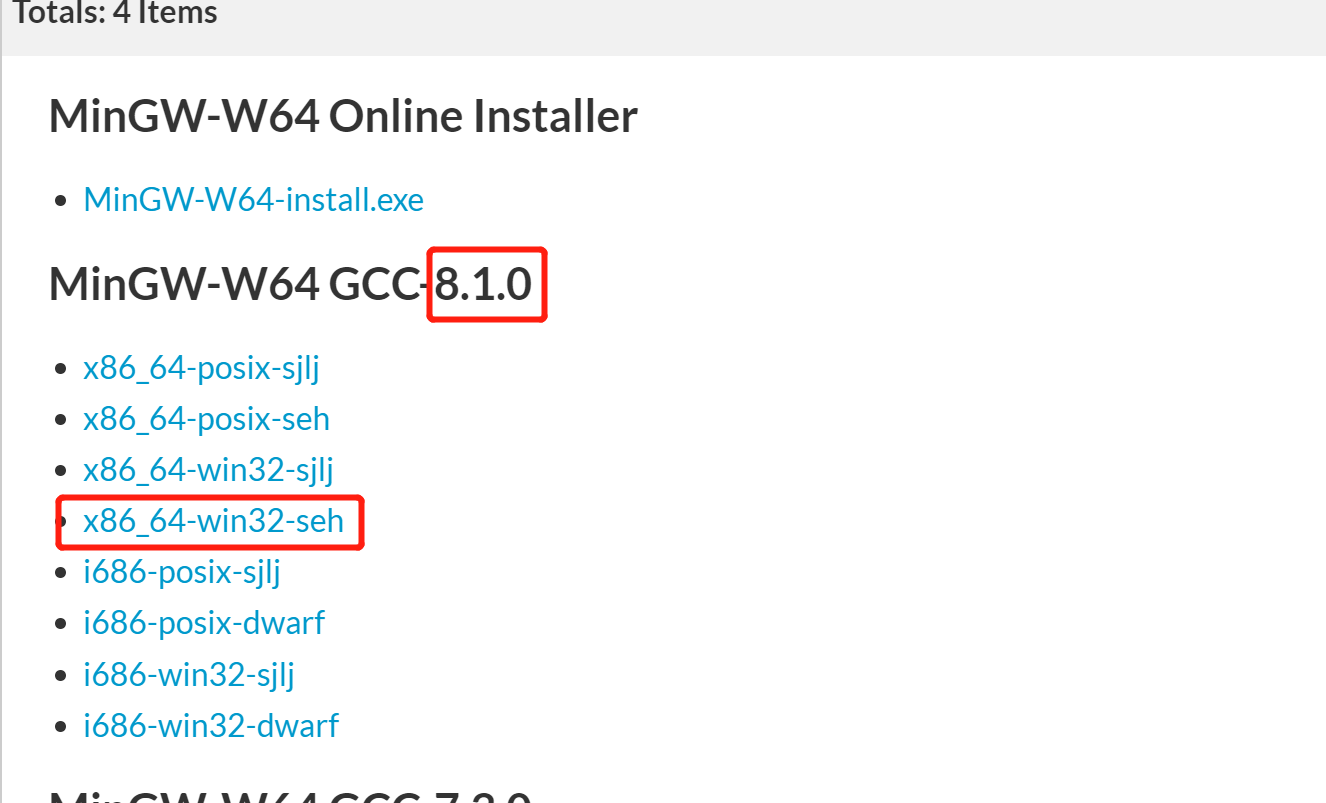Viewport: 1326px width, 803px height.
Task: Open the x86_64-posix-seh link
Action: (206, 419)
